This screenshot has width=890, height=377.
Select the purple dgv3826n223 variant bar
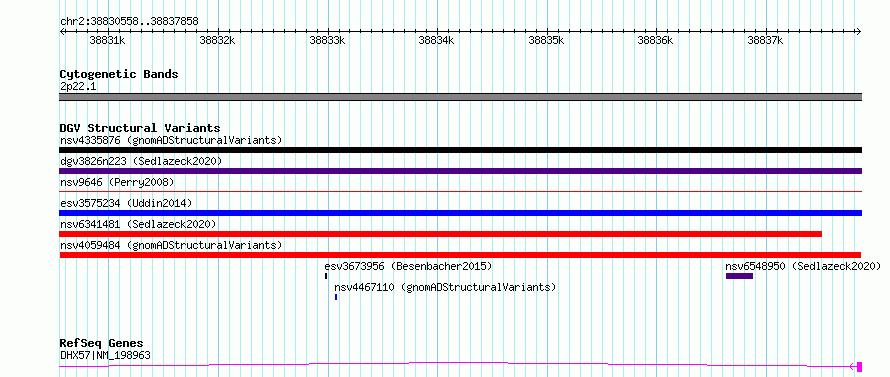point(460,171)
